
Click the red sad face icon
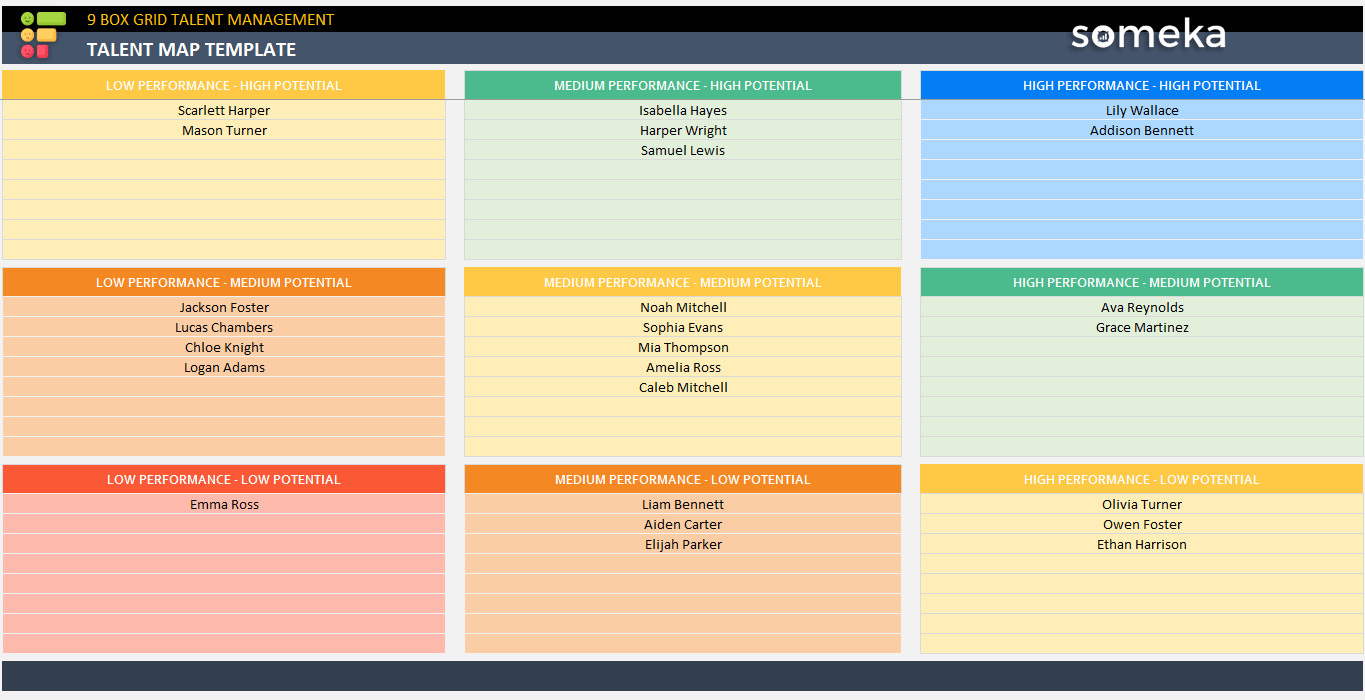27,51
